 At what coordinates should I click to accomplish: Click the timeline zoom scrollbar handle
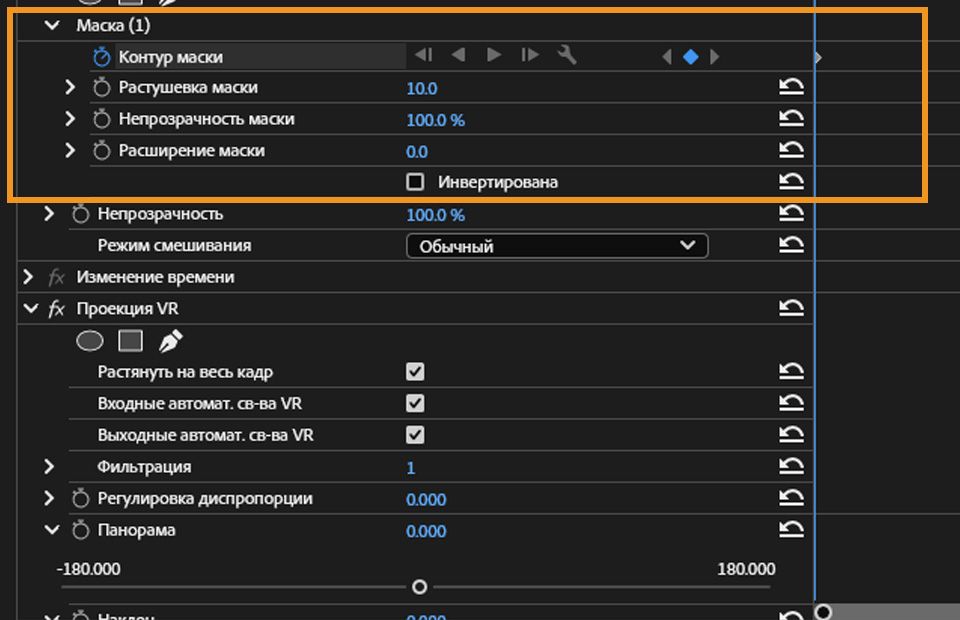[823, 611]
